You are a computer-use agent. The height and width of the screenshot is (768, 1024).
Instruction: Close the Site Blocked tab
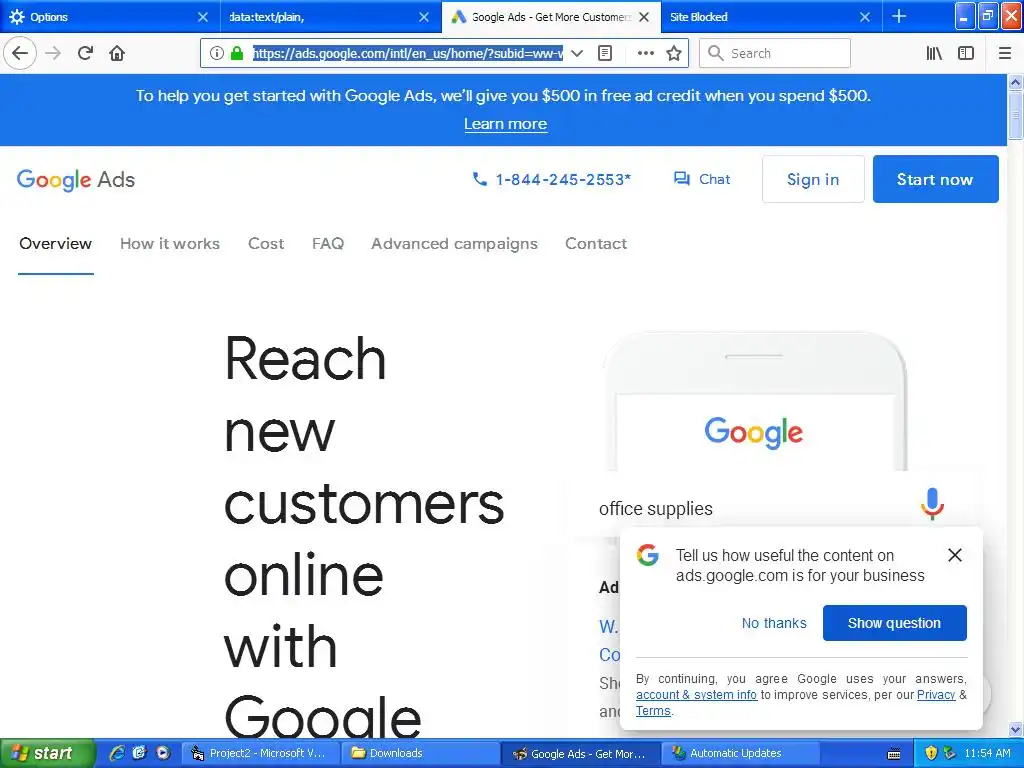[x=865, y=17]
